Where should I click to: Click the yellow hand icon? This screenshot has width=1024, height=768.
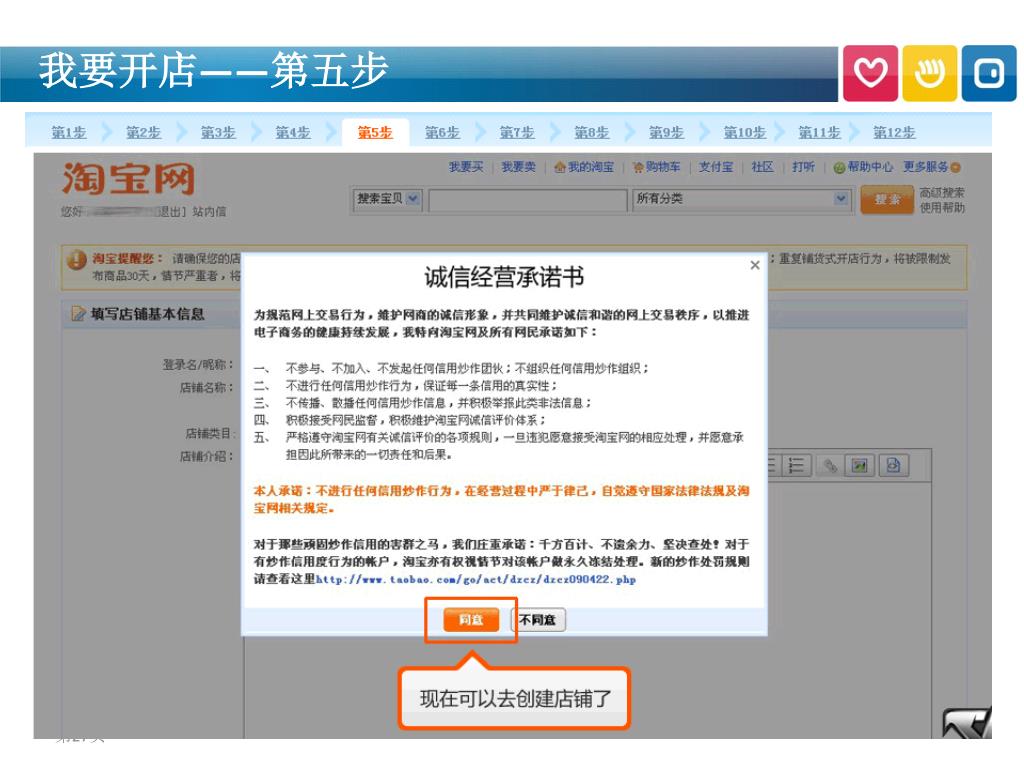pyautogui.click(x=929, y=73)
